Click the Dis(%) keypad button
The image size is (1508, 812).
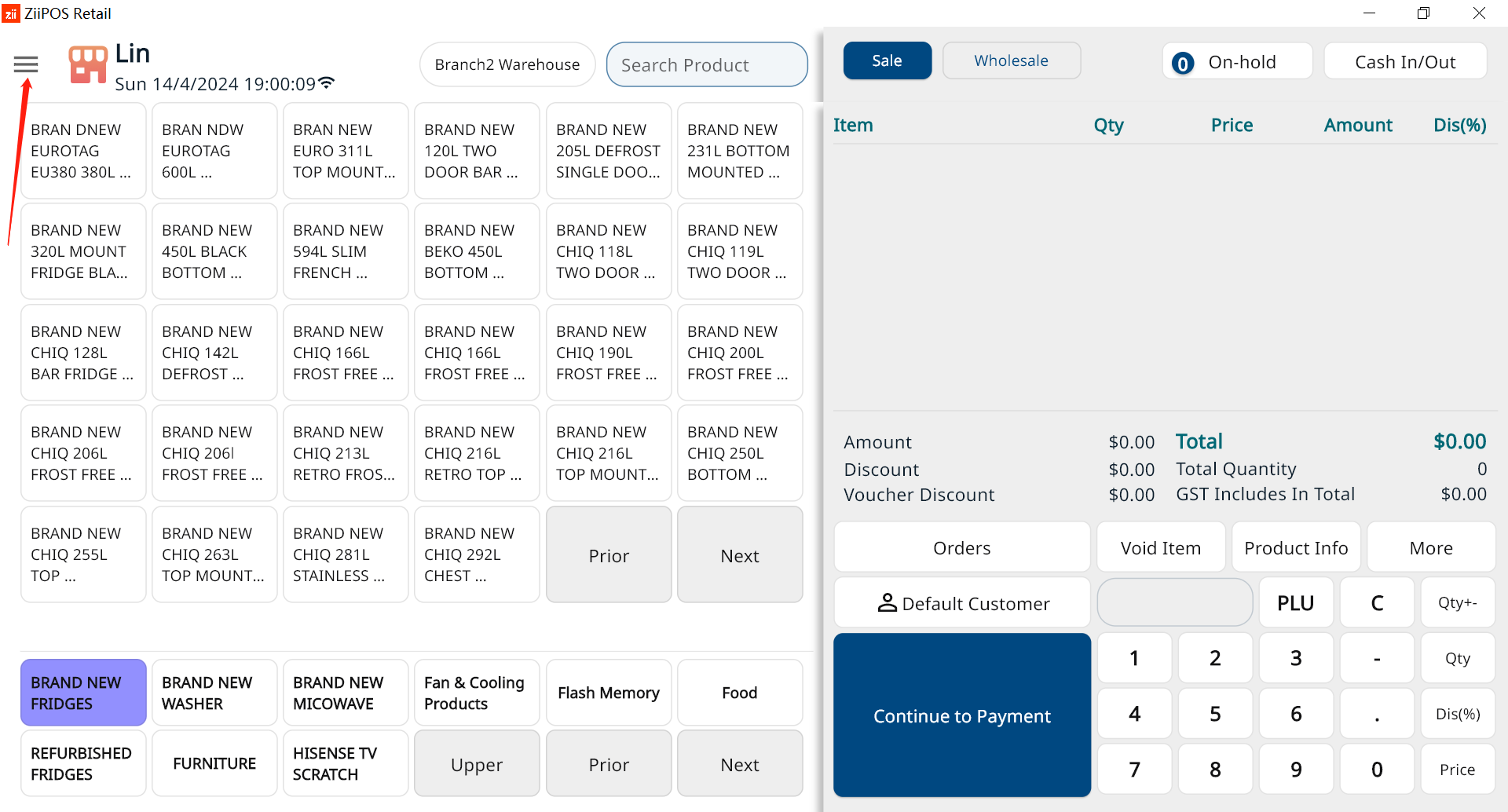1458,714
